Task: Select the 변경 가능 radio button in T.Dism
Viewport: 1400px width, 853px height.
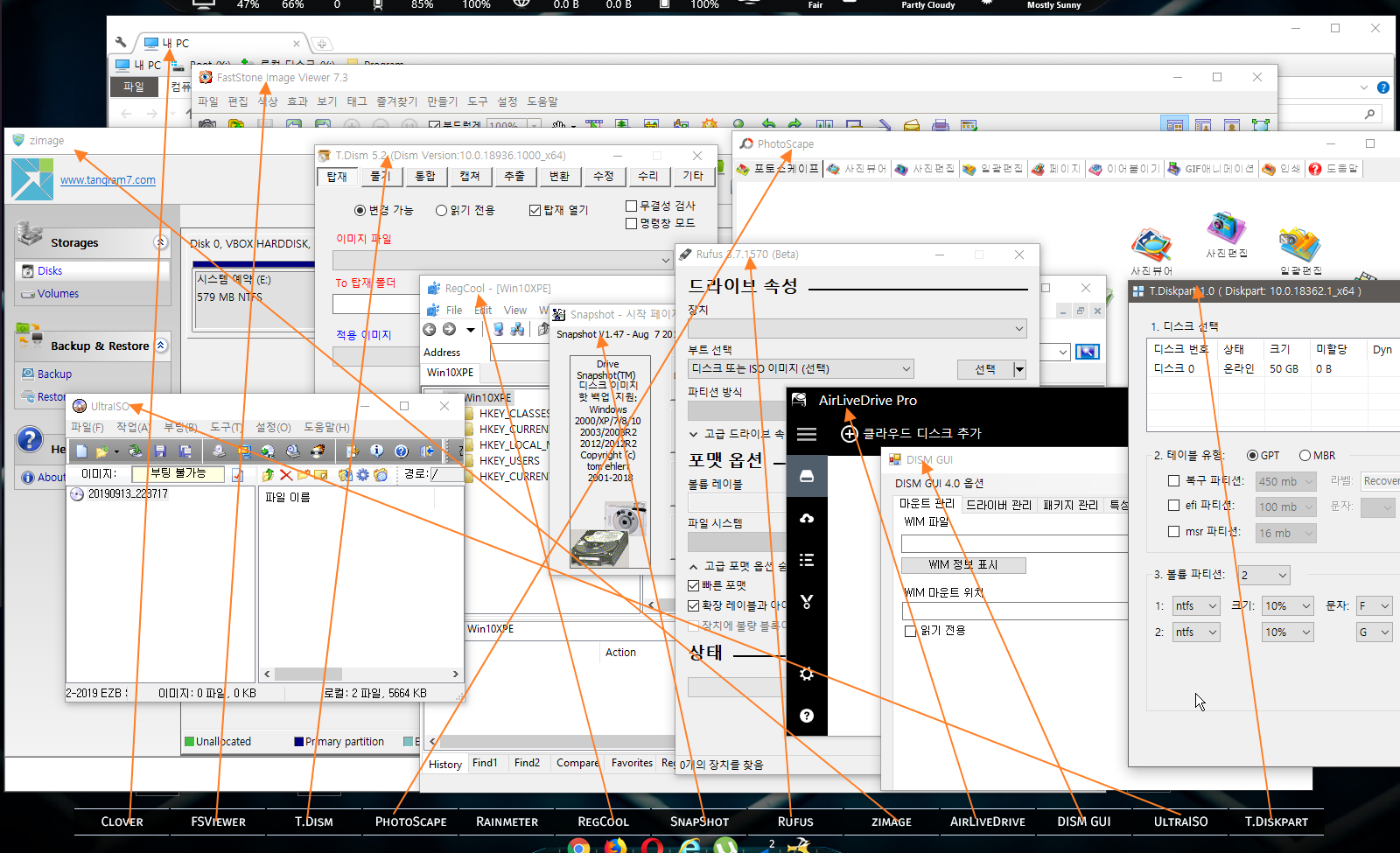Action: [360, 210]
